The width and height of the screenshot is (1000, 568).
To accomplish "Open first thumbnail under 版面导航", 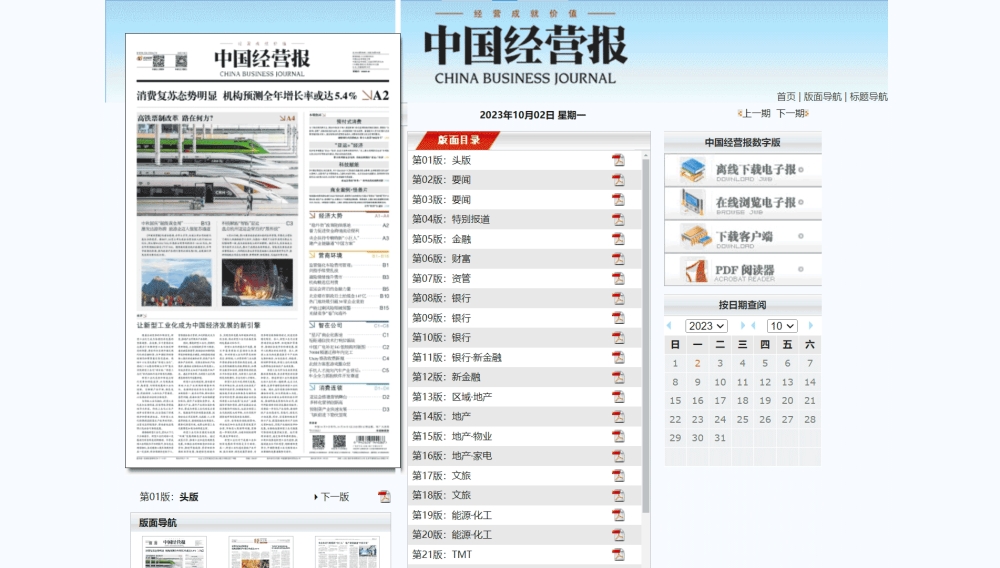I will [x=174, y=552].
